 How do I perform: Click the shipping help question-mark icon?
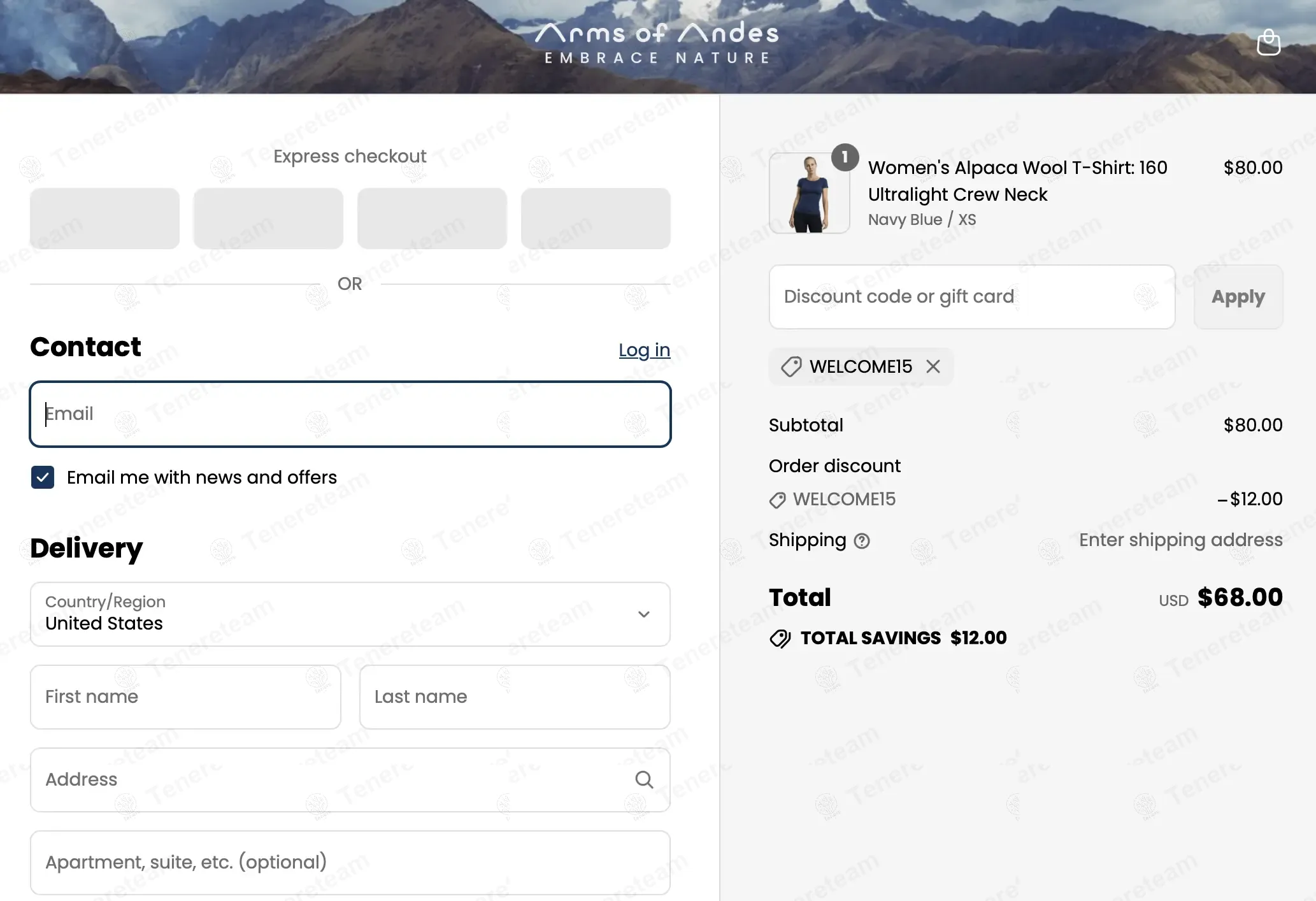pos(861,541)
